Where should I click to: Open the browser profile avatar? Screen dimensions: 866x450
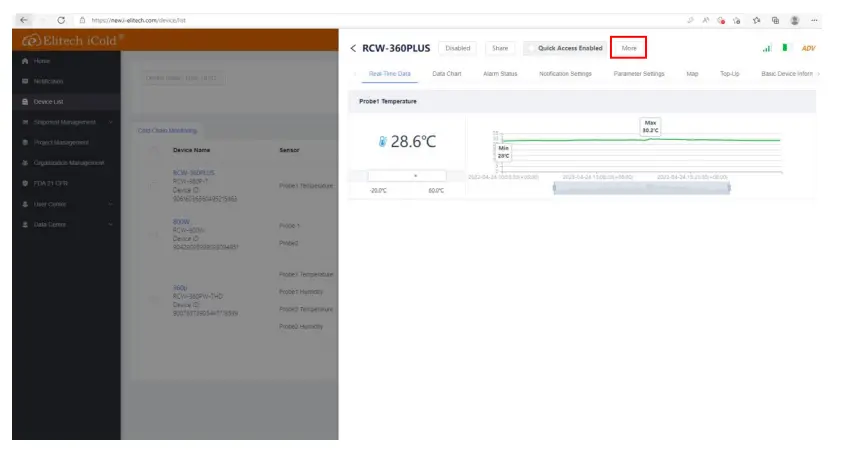(x=795, y=20)
